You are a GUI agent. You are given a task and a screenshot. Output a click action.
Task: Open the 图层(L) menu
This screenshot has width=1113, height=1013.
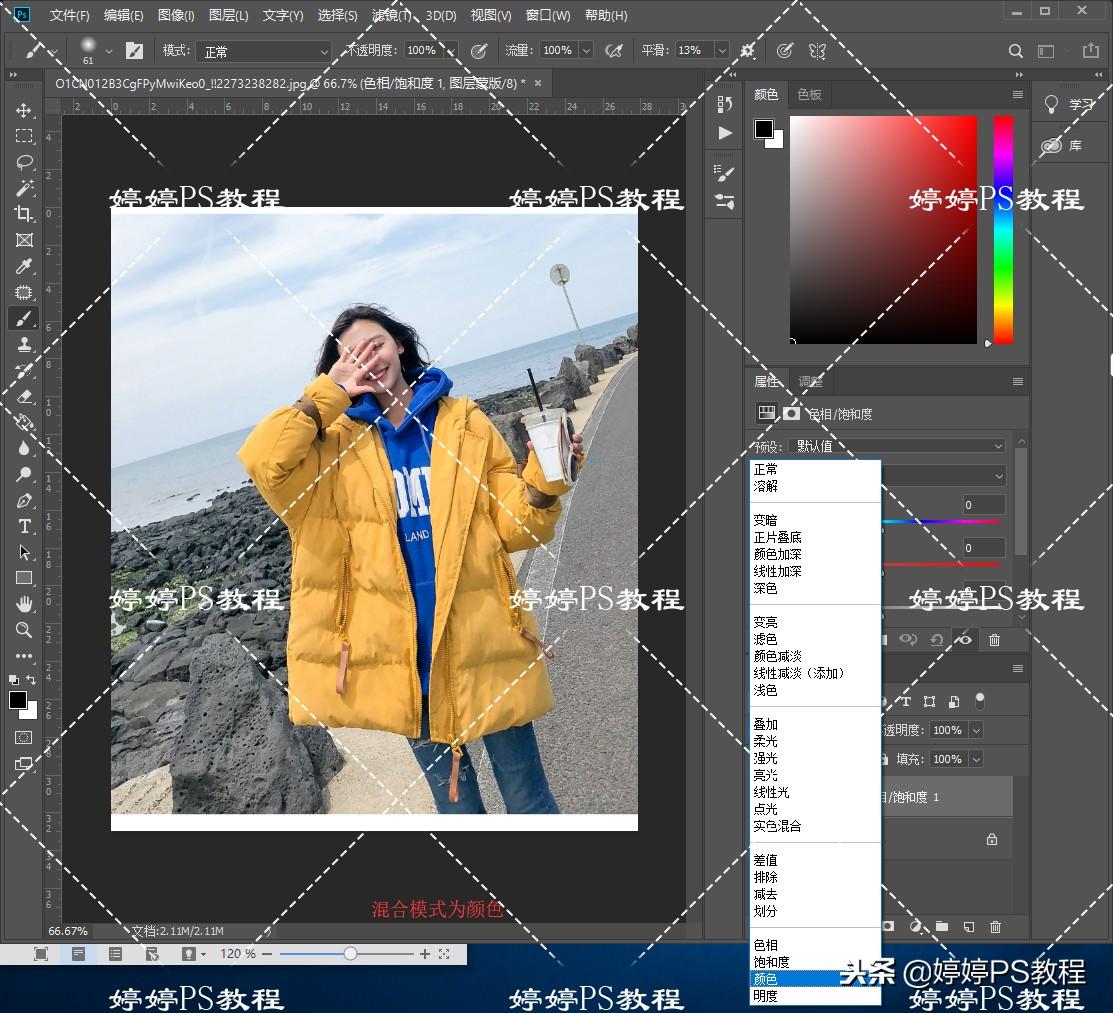229,15
